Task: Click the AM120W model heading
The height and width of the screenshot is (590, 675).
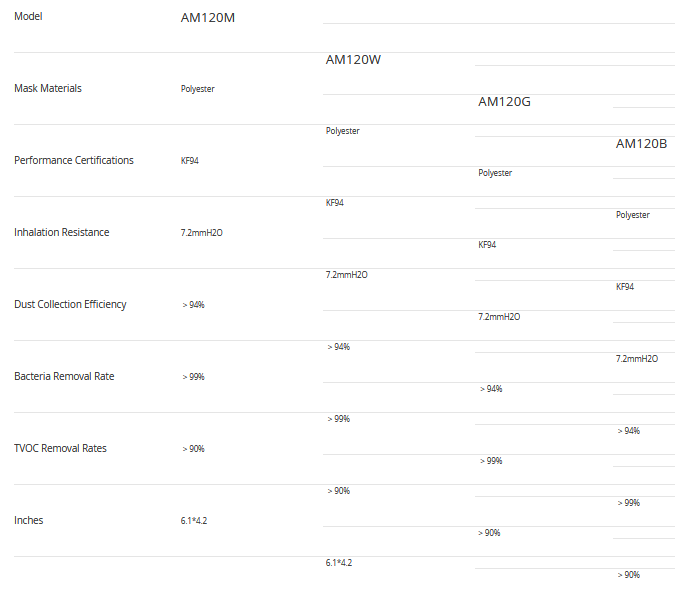Action: (353, 60)
